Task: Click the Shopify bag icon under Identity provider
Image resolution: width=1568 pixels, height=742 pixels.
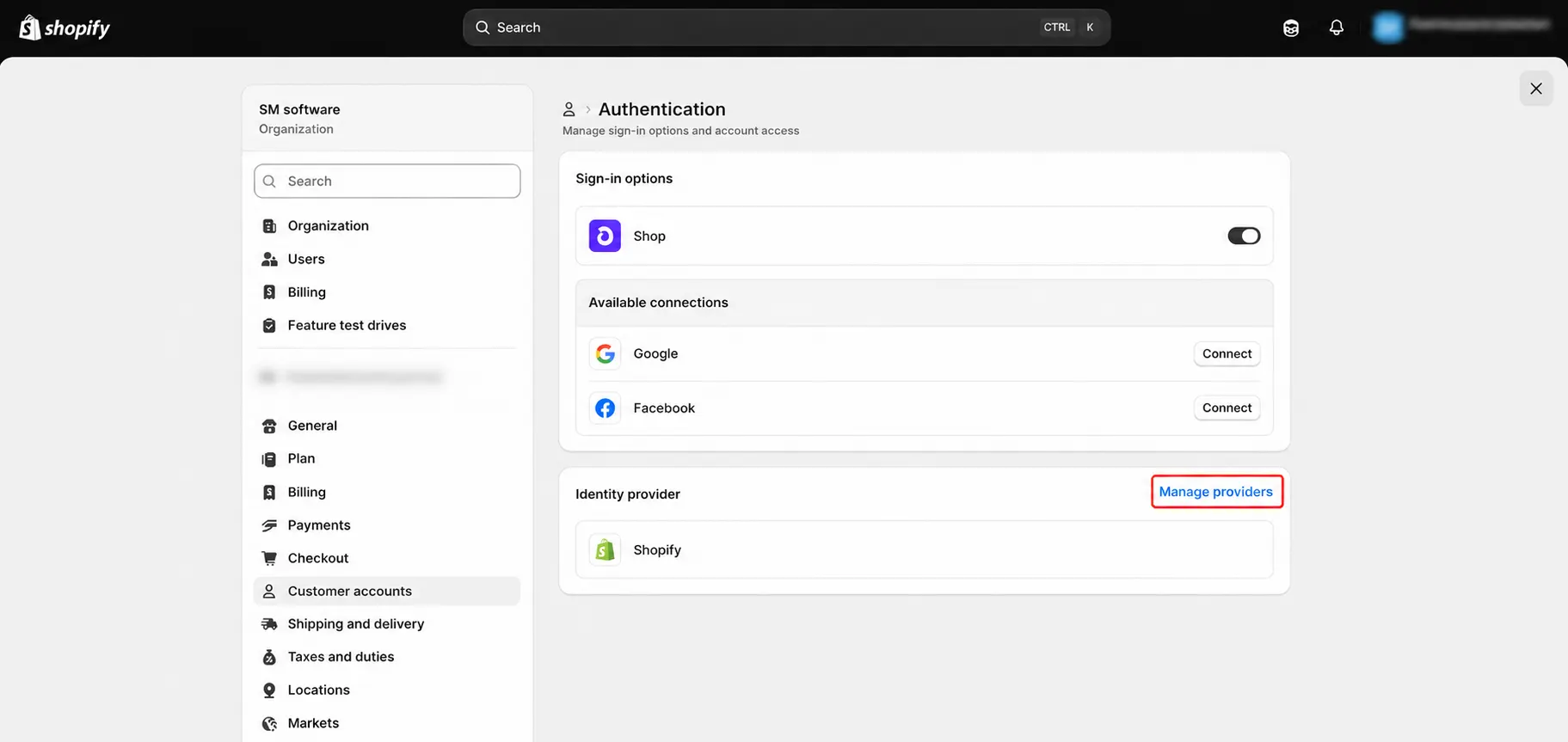Action: point(606,549)
